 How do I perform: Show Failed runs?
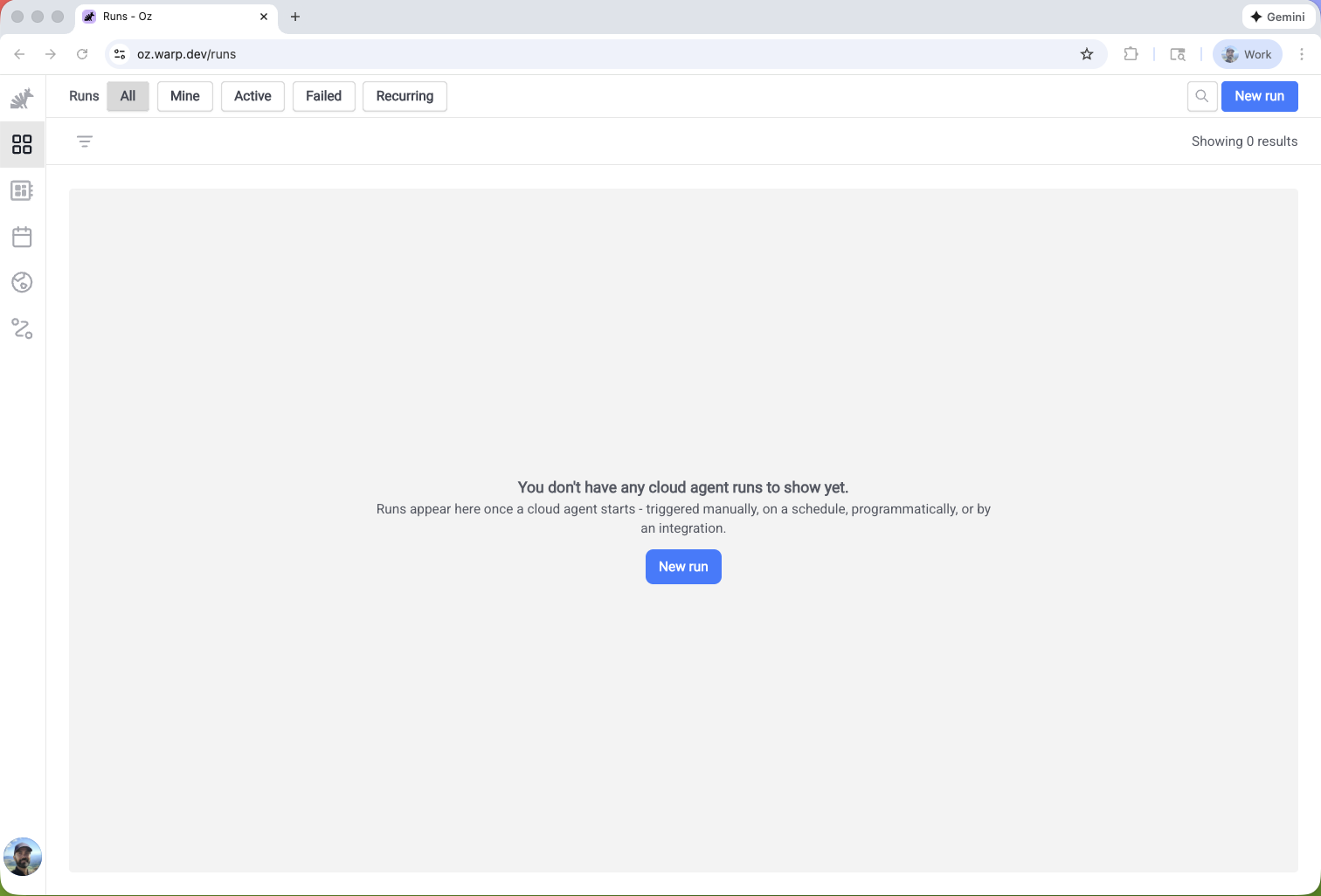click(323, 96)
